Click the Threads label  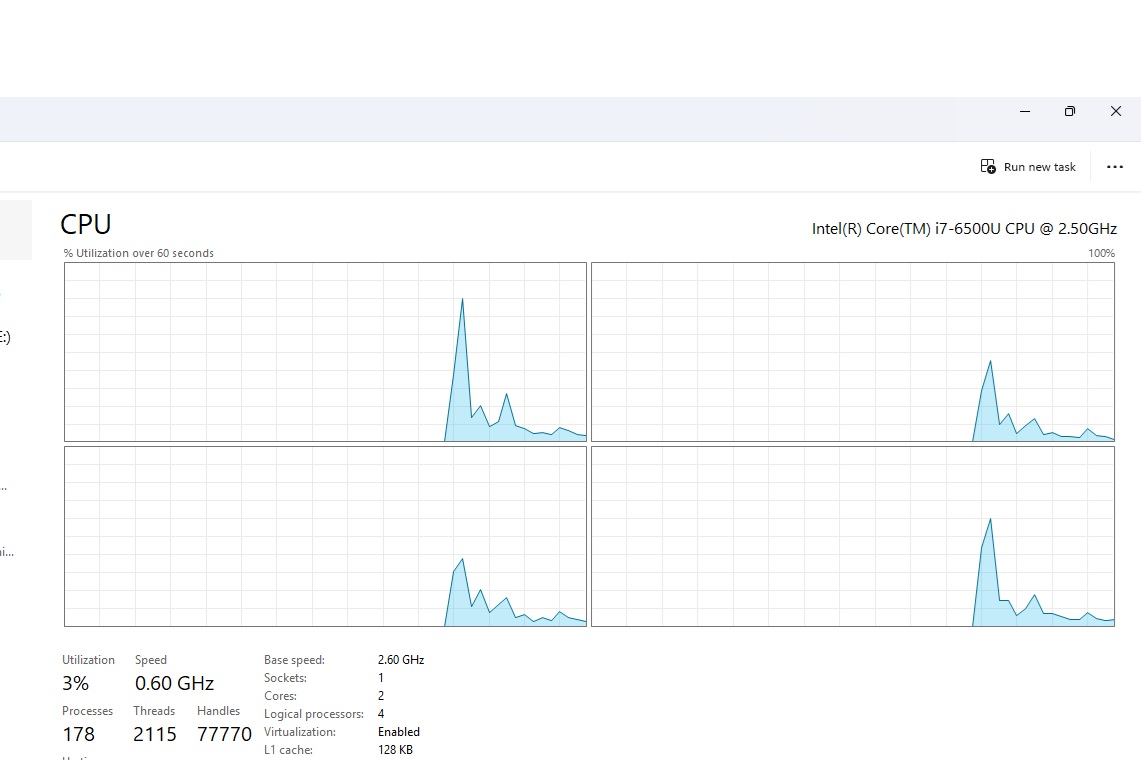154,710
